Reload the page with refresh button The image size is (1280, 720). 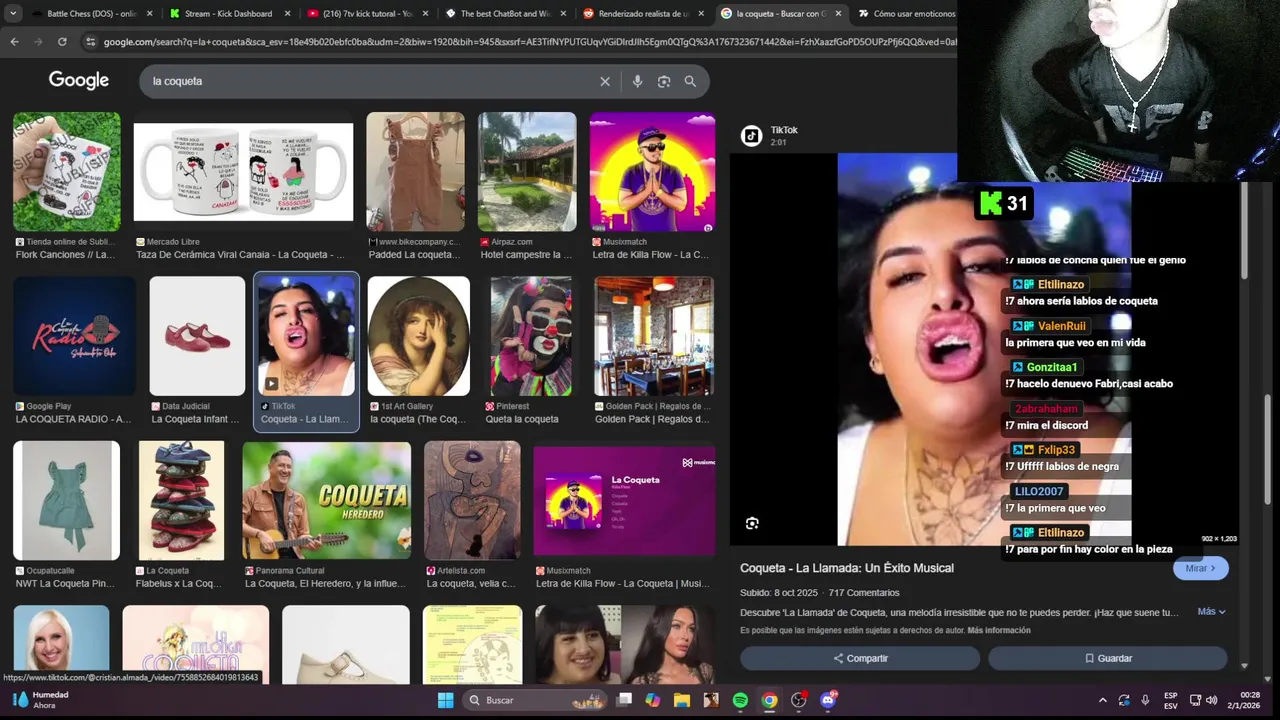tap(62, 41)
